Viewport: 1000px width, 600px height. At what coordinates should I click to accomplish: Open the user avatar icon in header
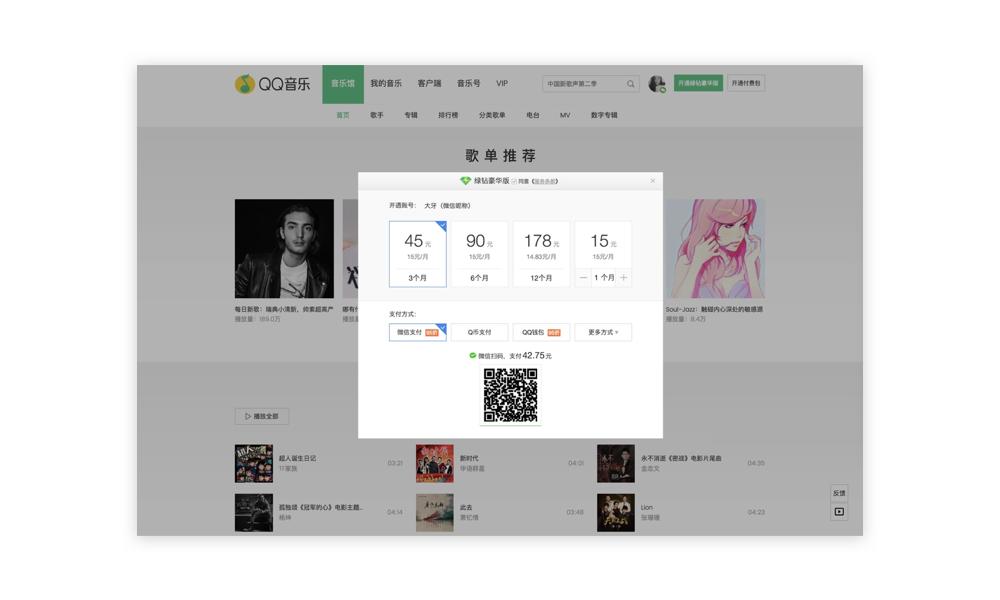click(657, 84)
